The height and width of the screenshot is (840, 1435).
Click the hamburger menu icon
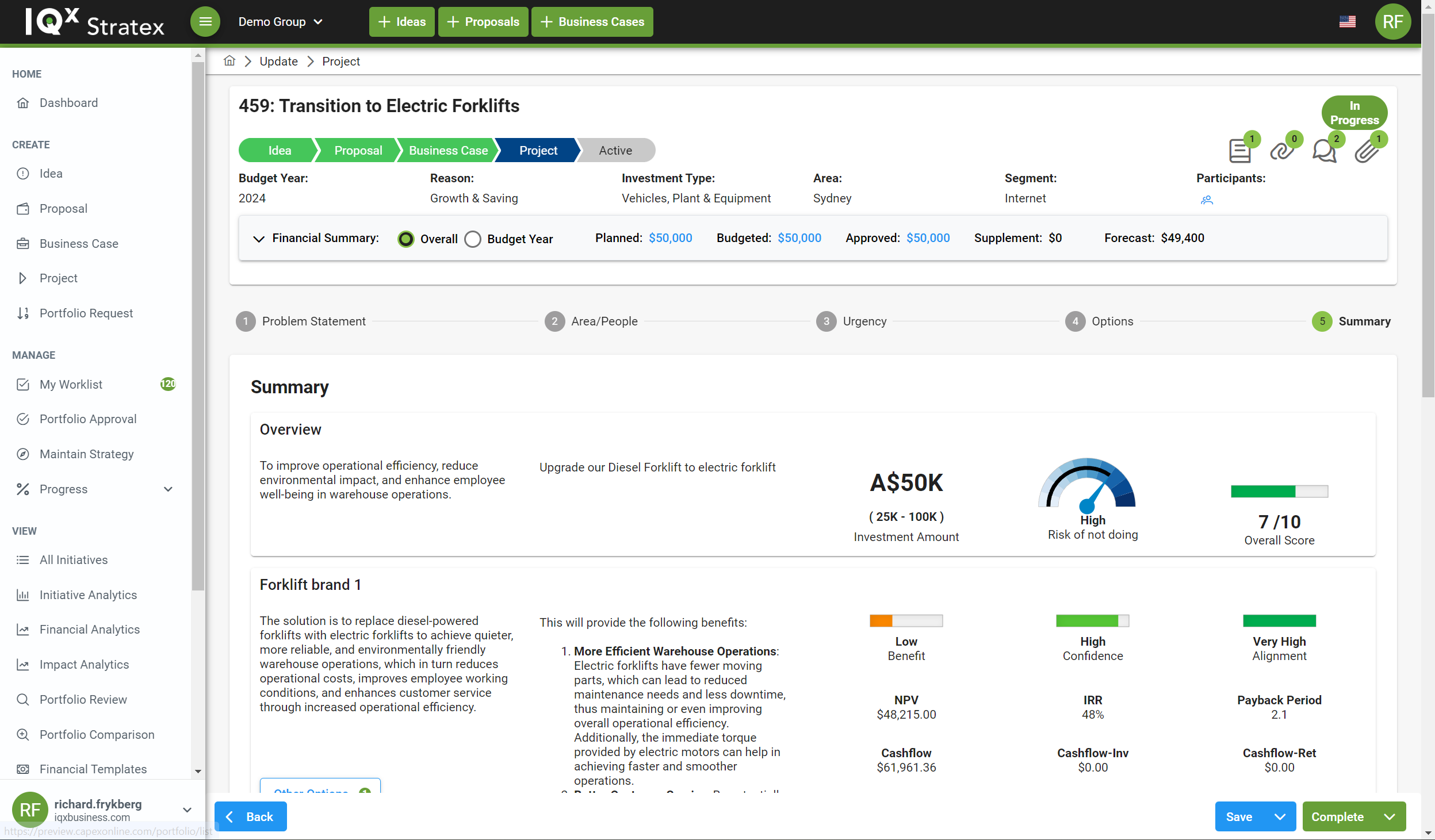tap(205, 22)
